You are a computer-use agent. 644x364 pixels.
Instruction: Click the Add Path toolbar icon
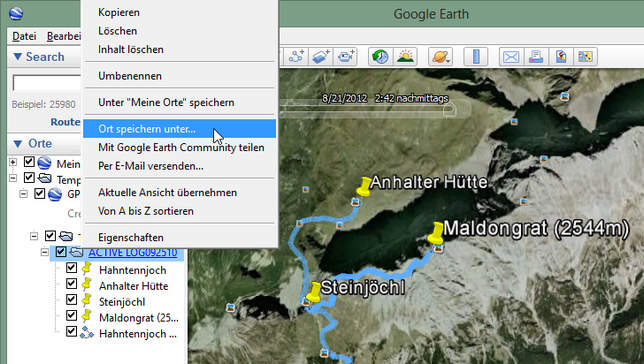pos(296,56)
